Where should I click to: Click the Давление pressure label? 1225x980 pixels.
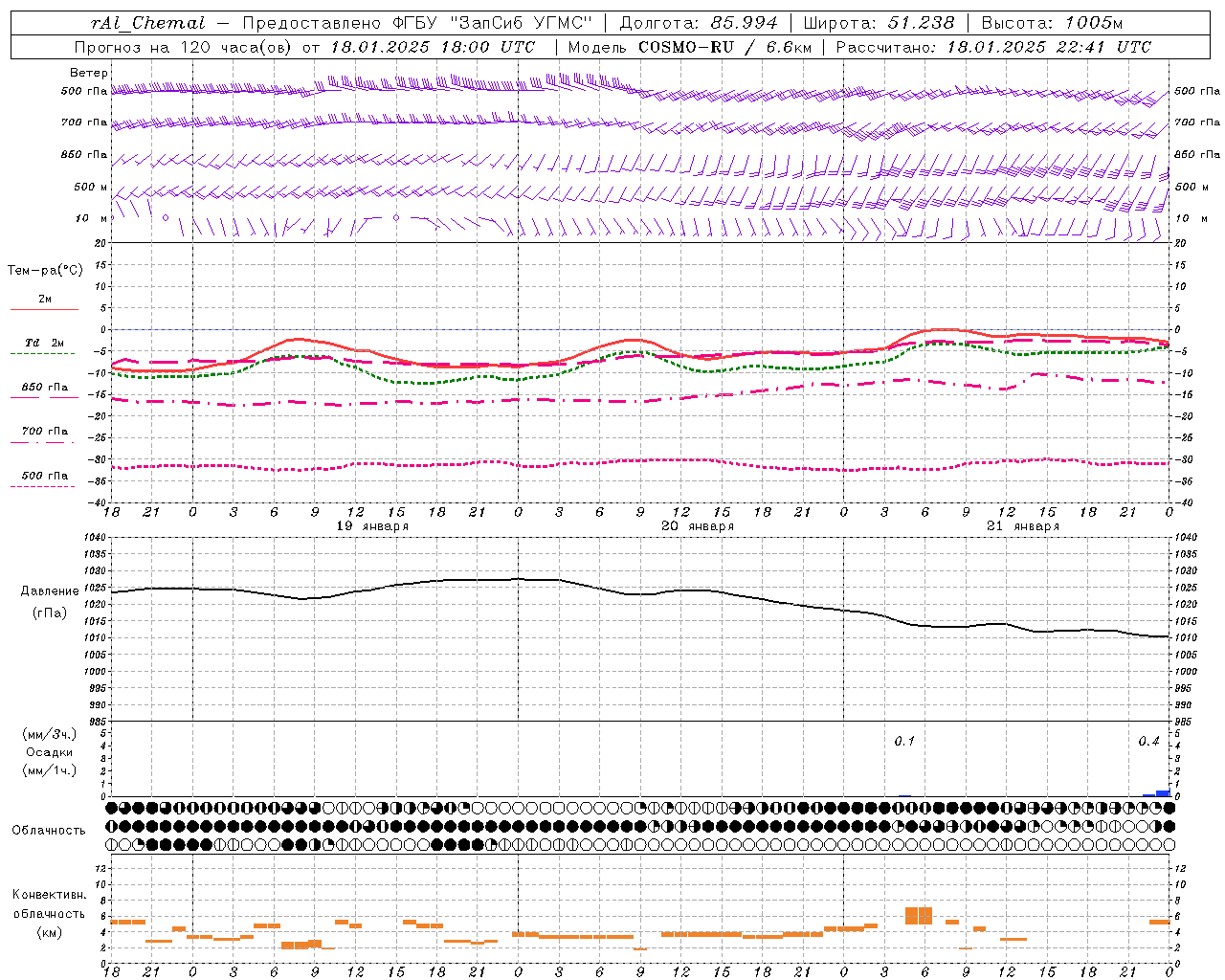pos(50,591)
